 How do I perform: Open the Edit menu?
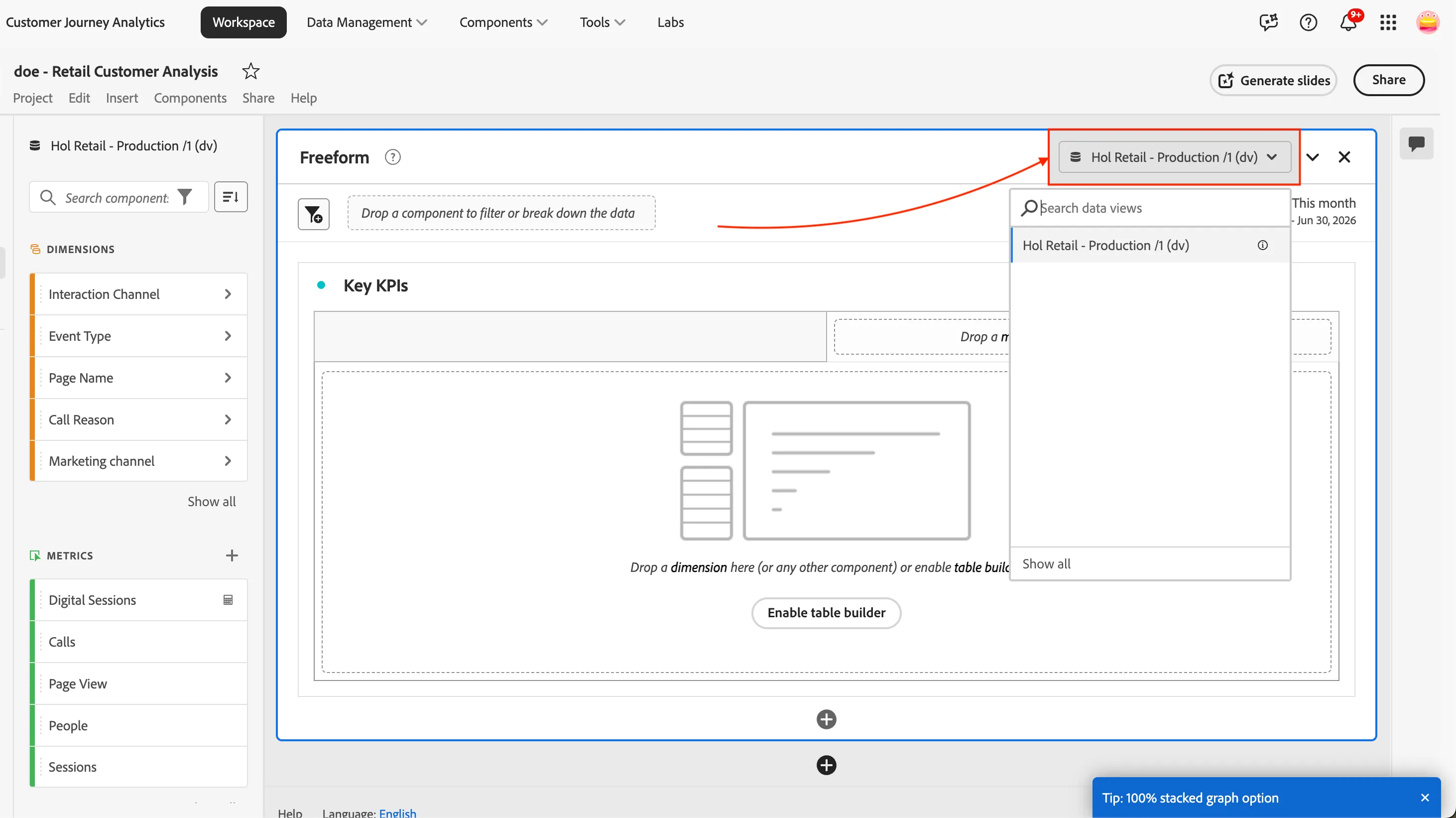pyautogui.click(x=79, y=98)
